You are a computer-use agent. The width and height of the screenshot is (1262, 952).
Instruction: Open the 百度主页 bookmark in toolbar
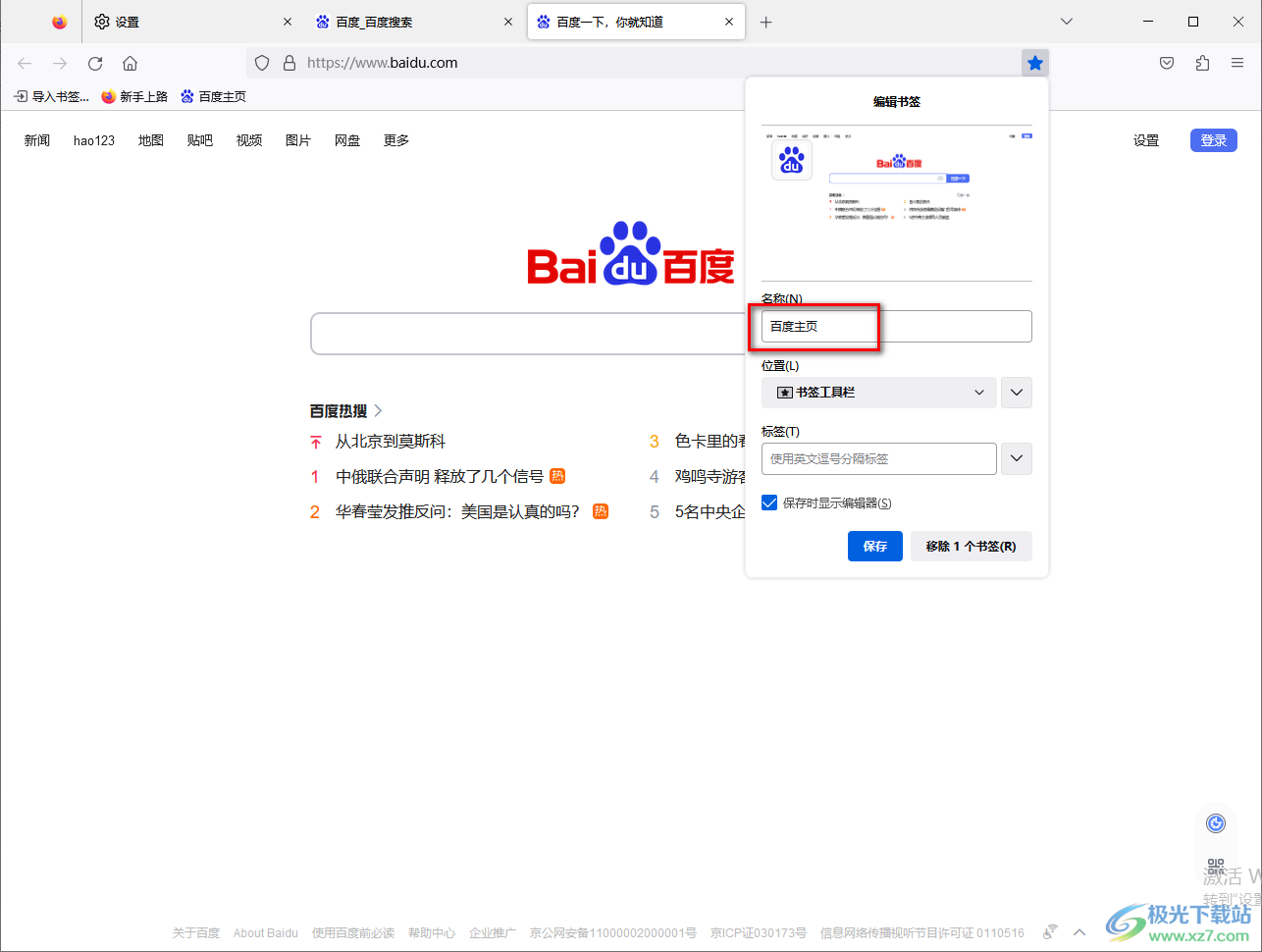[213, 96]
